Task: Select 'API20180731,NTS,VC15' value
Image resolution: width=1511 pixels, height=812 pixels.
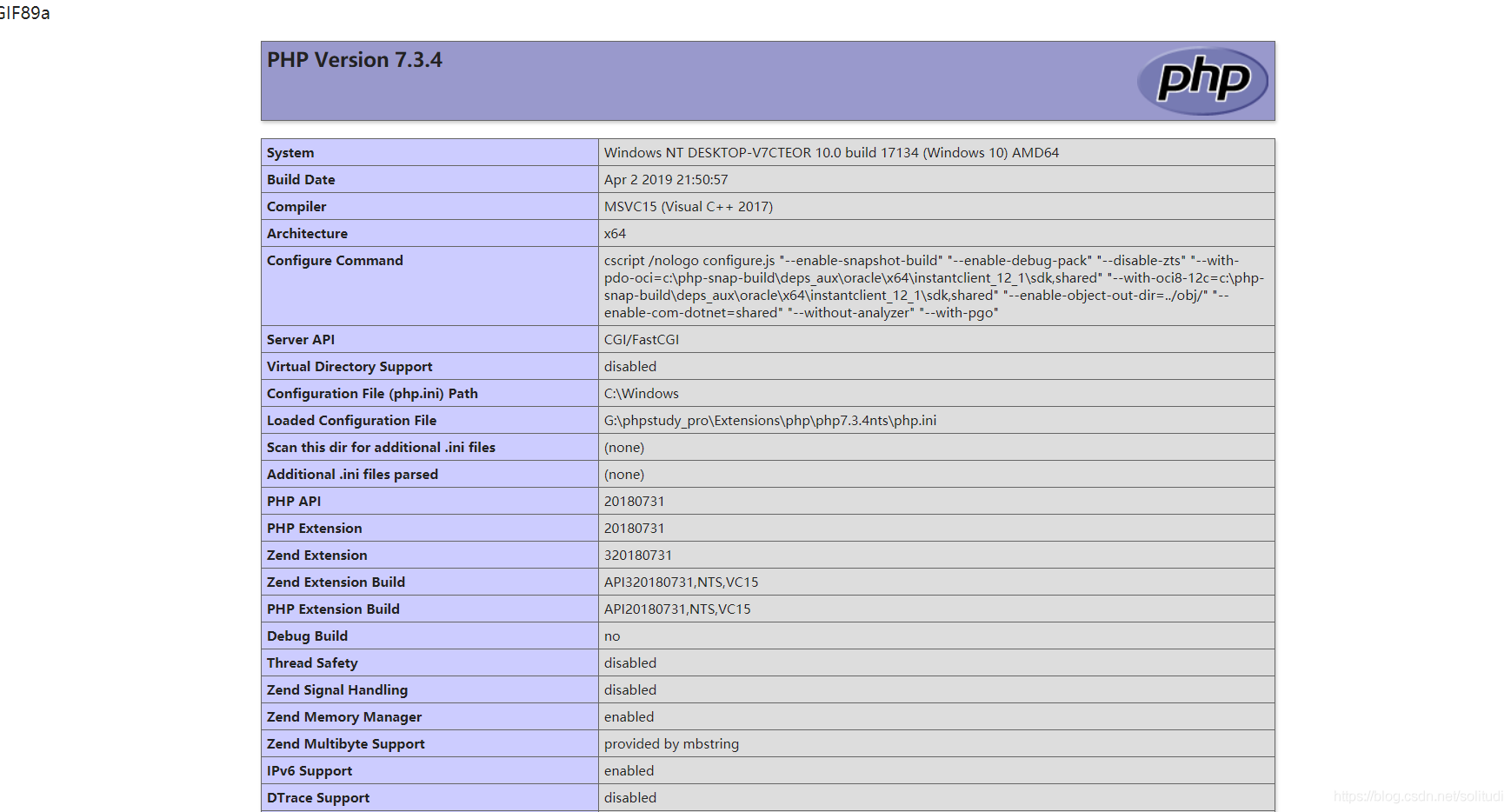Action: 677,609
